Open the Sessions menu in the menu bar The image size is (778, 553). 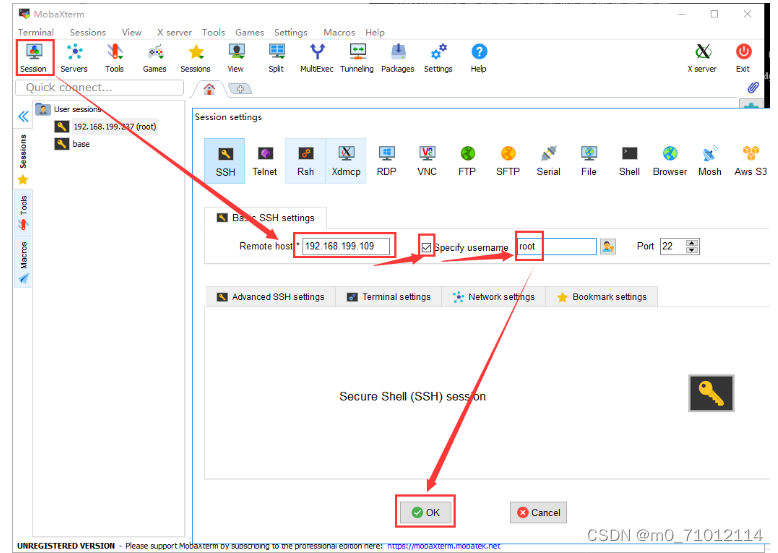88,32
